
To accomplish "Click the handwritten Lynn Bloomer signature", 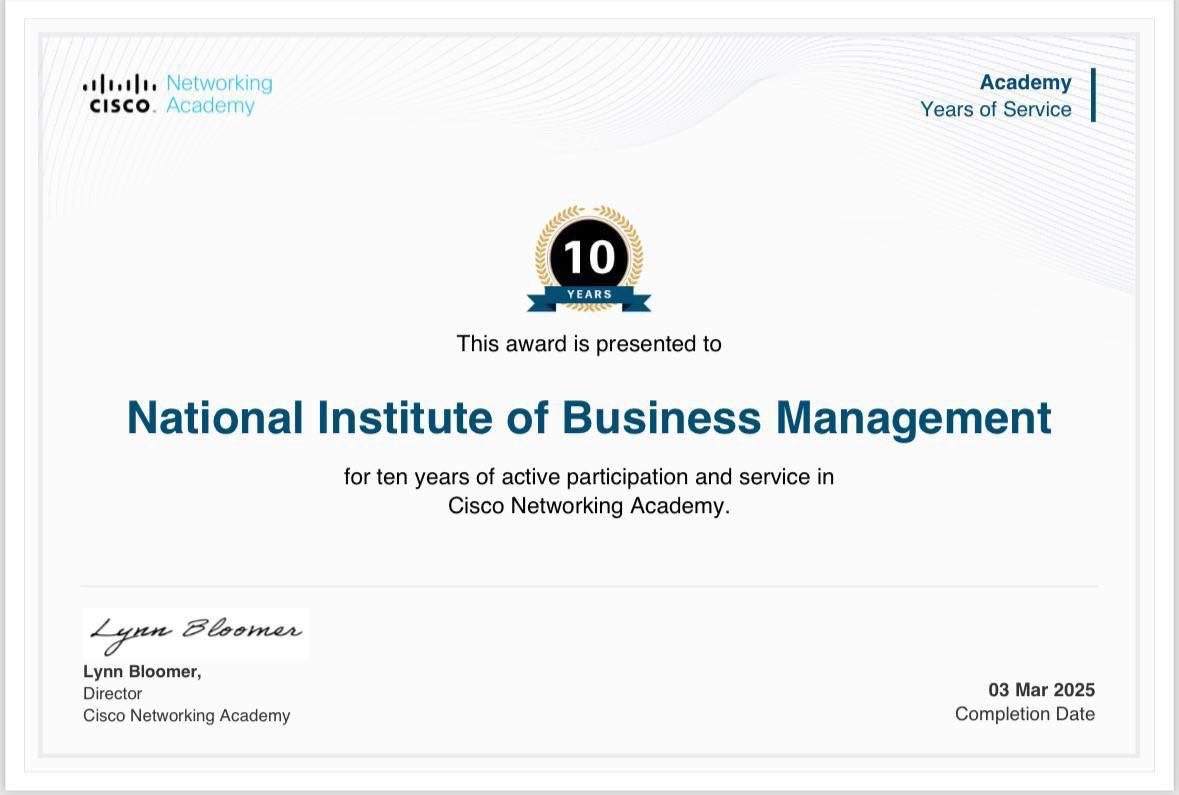I will (x=195, y=632).
